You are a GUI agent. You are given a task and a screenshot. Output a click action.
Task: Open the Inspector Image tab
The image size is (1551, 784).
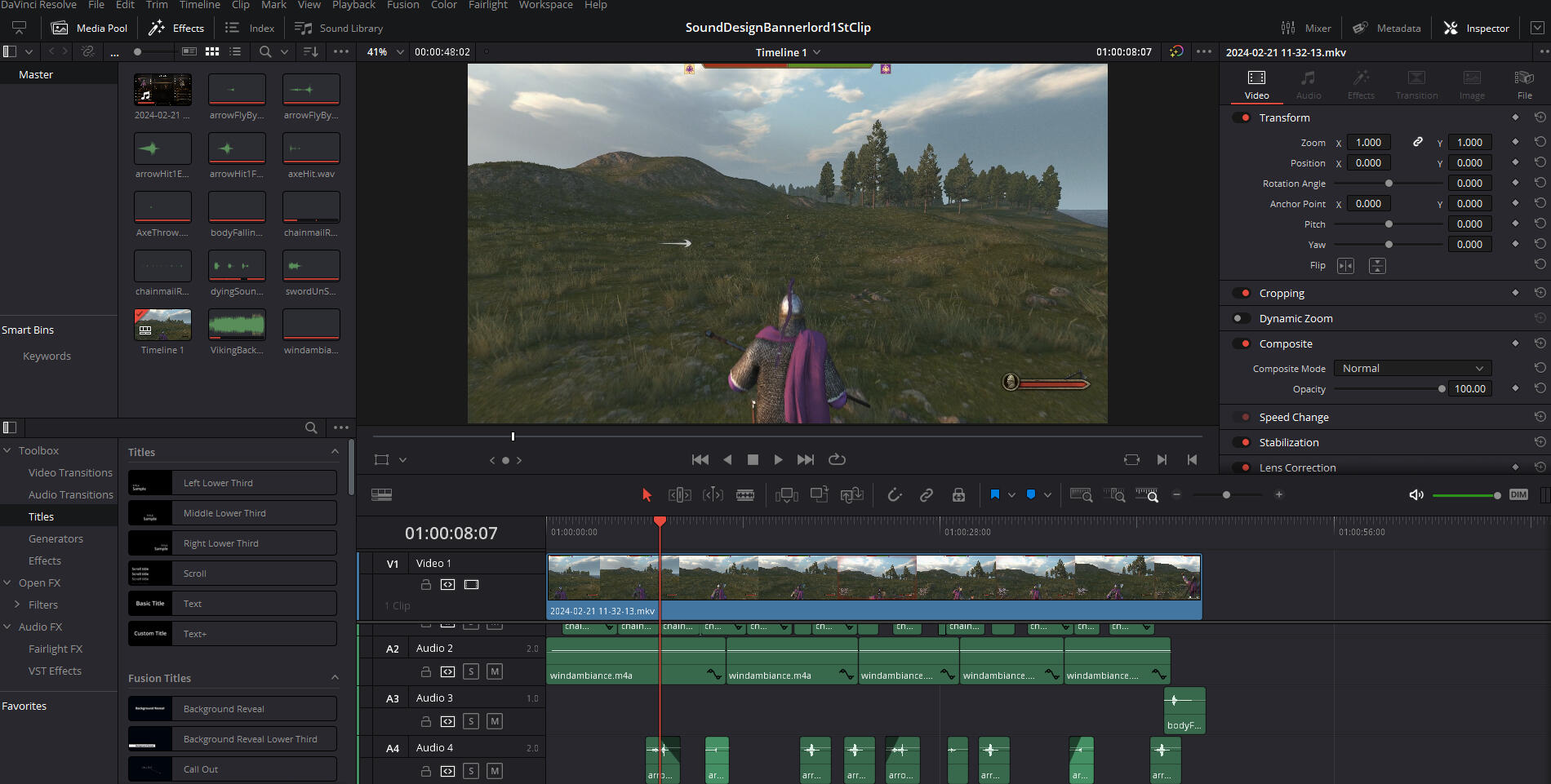(1472, 85)
